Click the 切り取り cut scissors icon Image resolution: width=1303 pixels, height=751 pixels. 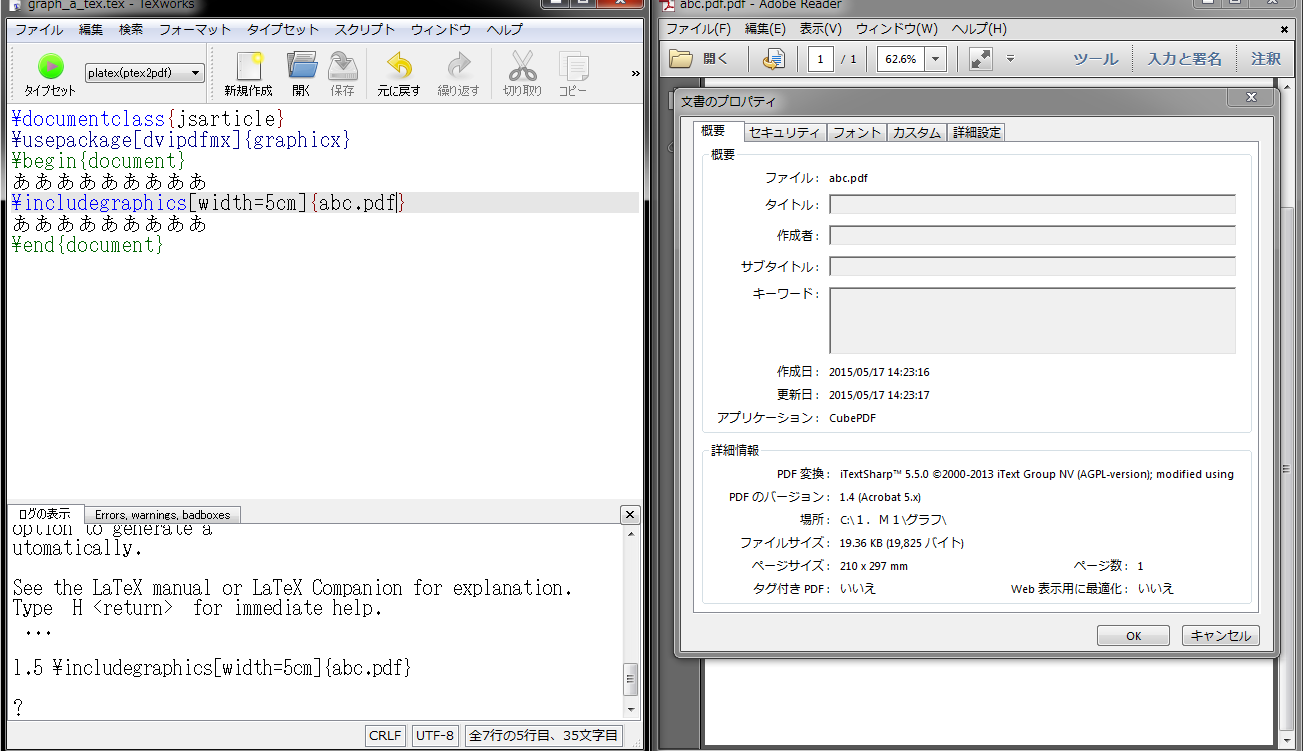[522, 74]
